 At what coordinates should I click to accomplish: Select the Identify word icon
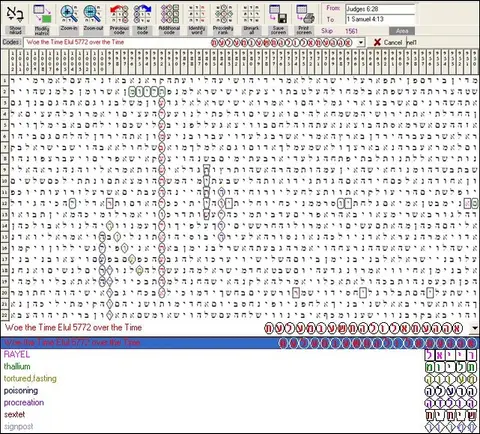coord(196,14)
